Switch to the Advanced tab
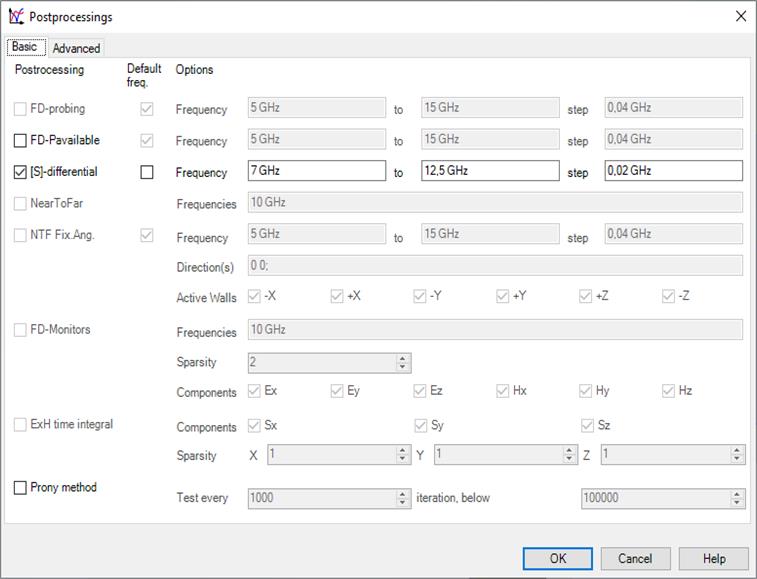Viewport: 757px width, 579px height. (x=76, y=48)
